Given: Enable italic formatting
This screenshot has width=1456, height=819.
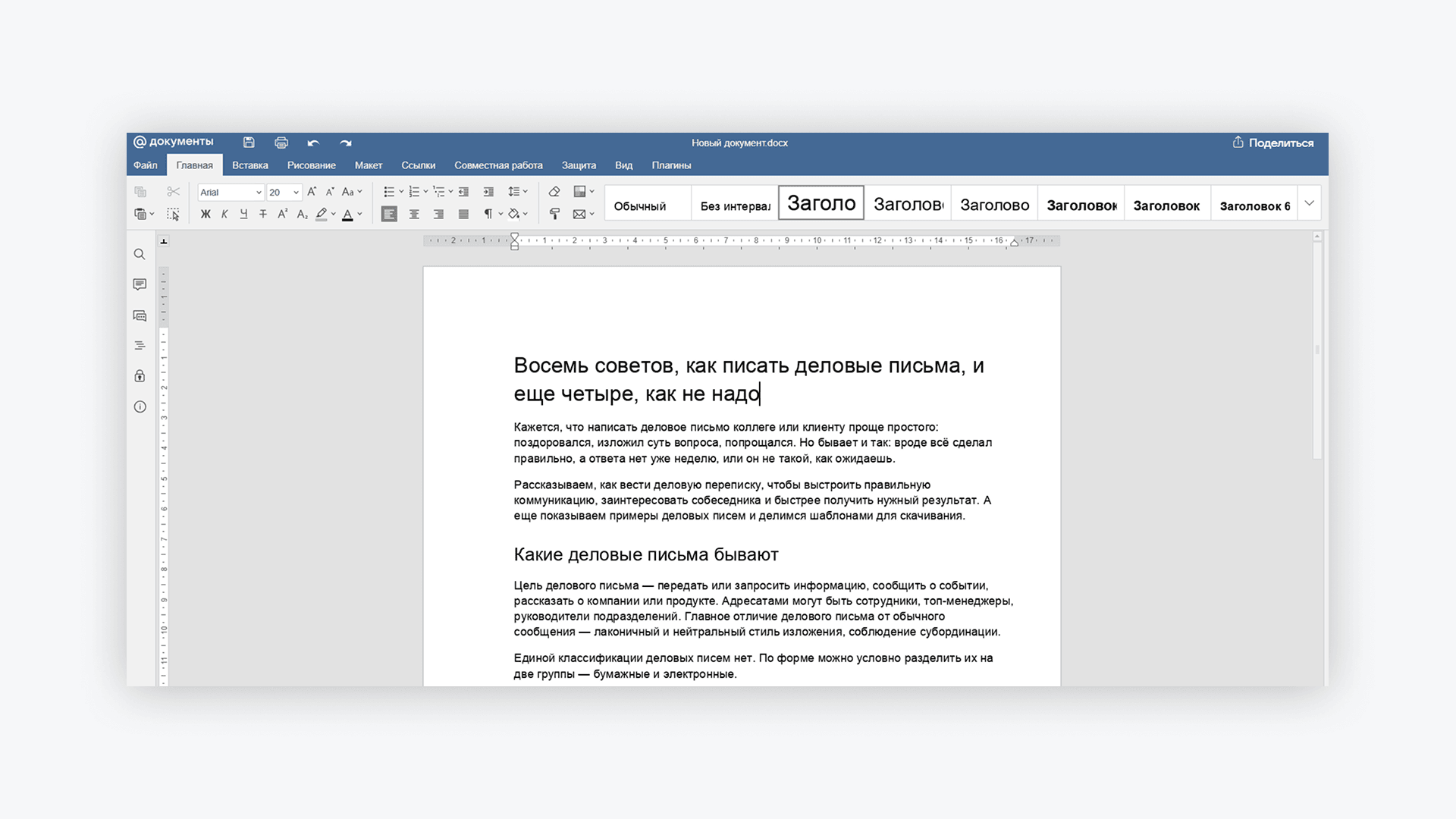Looking at the screenshot, I should click(x=224, y=214).
